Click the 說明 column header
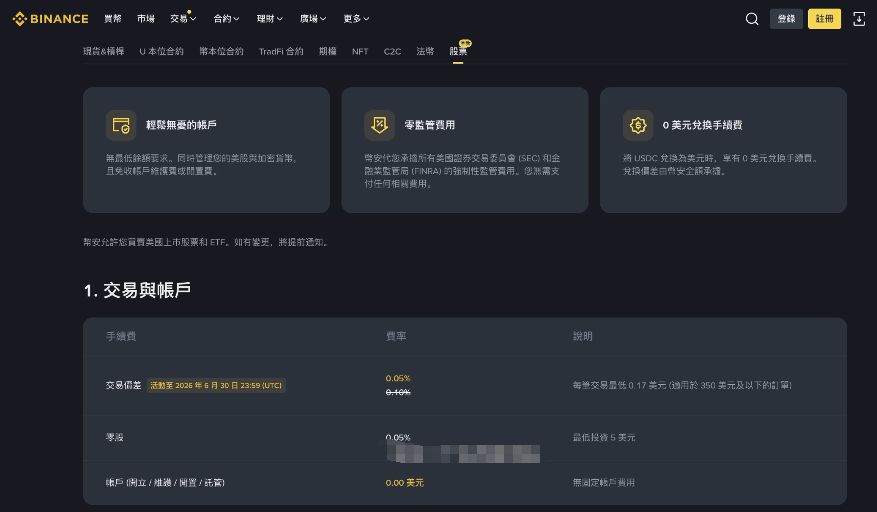 point(582,336)
